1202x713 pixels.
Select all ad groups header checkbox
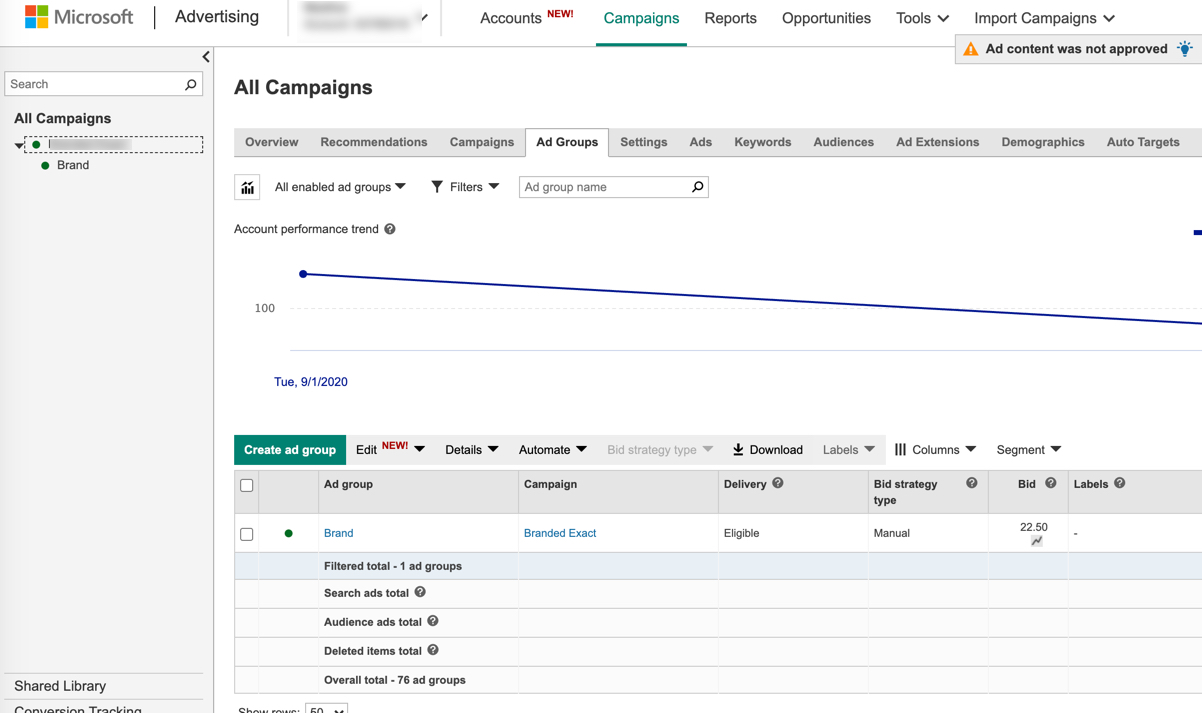click(247, 485)
